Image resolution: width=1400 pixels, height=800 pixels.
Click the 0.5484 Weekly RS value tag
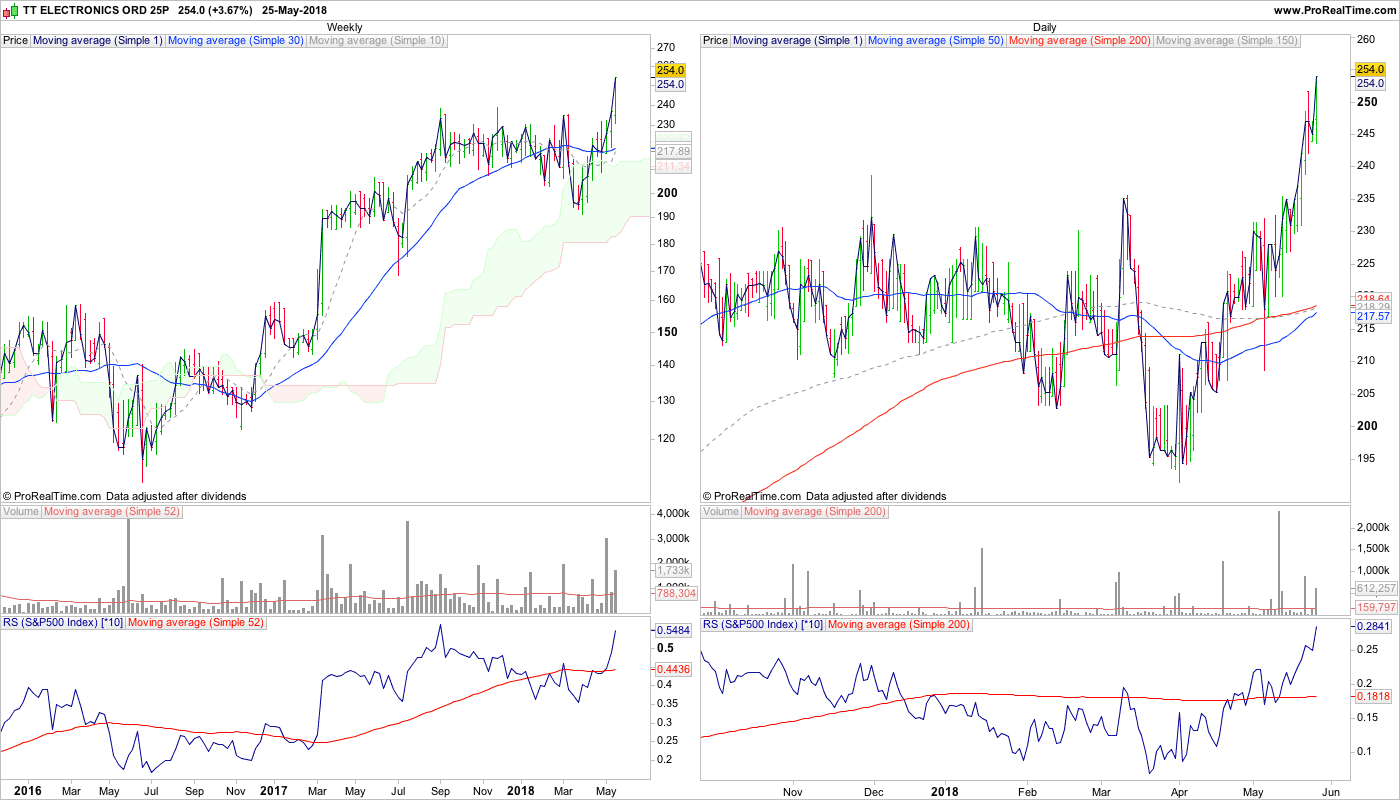[x=674, y=631]
